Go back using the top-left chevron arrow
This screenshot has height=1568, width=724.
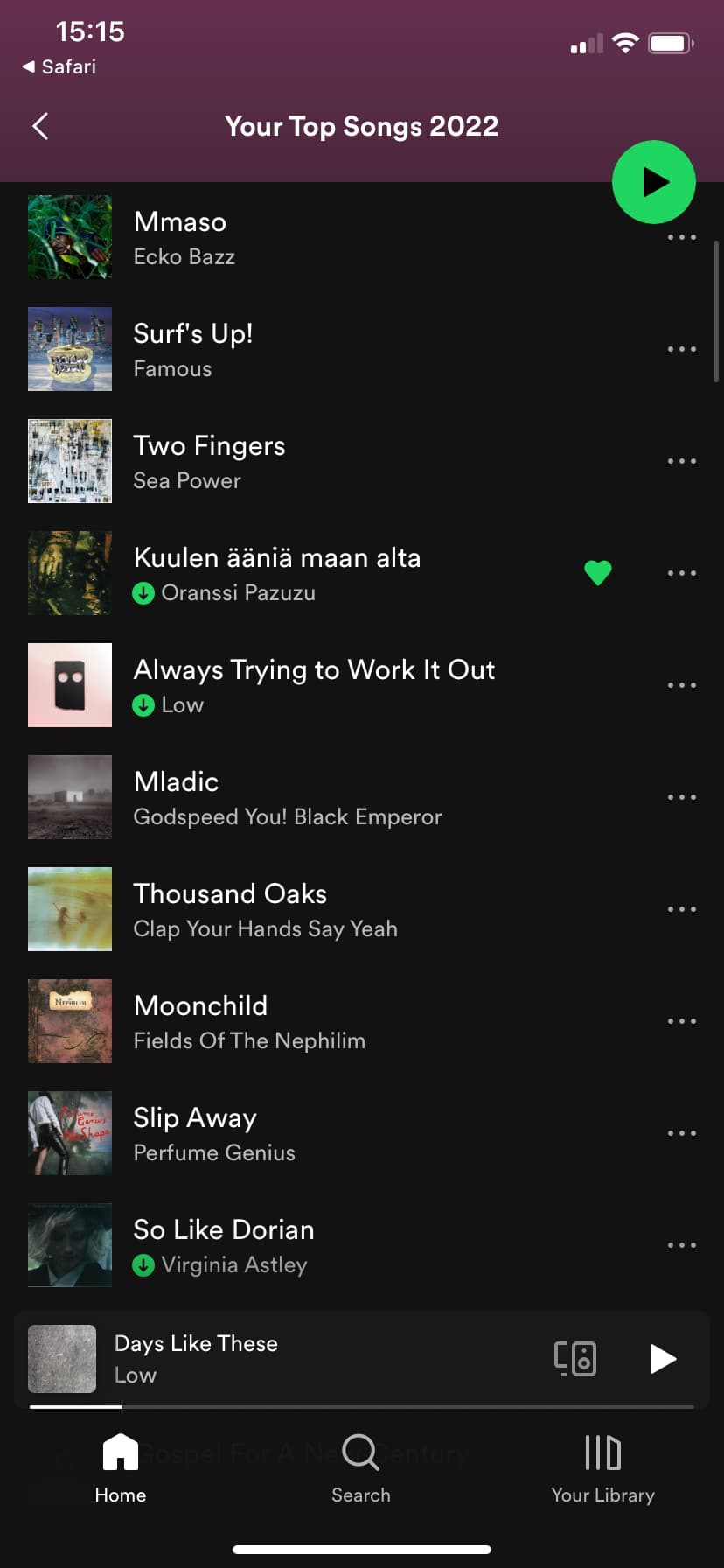click(x=40, y=126)
